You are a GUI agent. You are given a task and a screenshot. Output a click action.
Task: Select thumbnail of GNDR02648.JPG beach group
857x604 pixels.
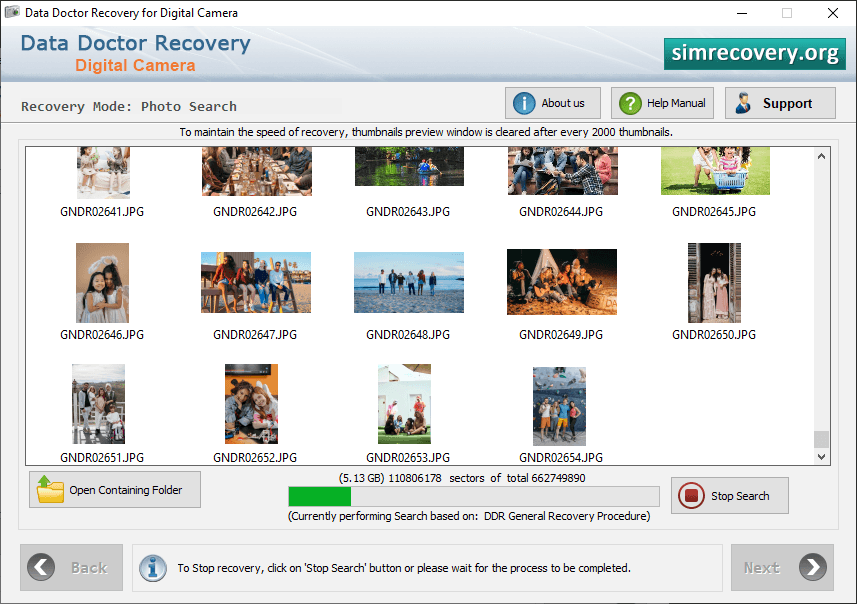409,282
